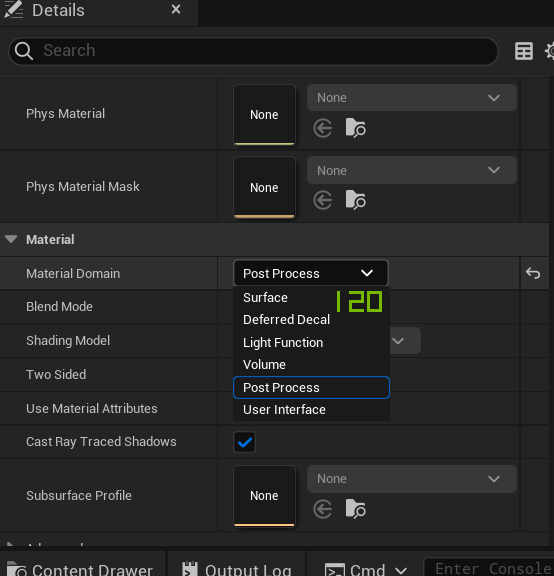
Task: Click the Details search field
Action: click(253, 51)
